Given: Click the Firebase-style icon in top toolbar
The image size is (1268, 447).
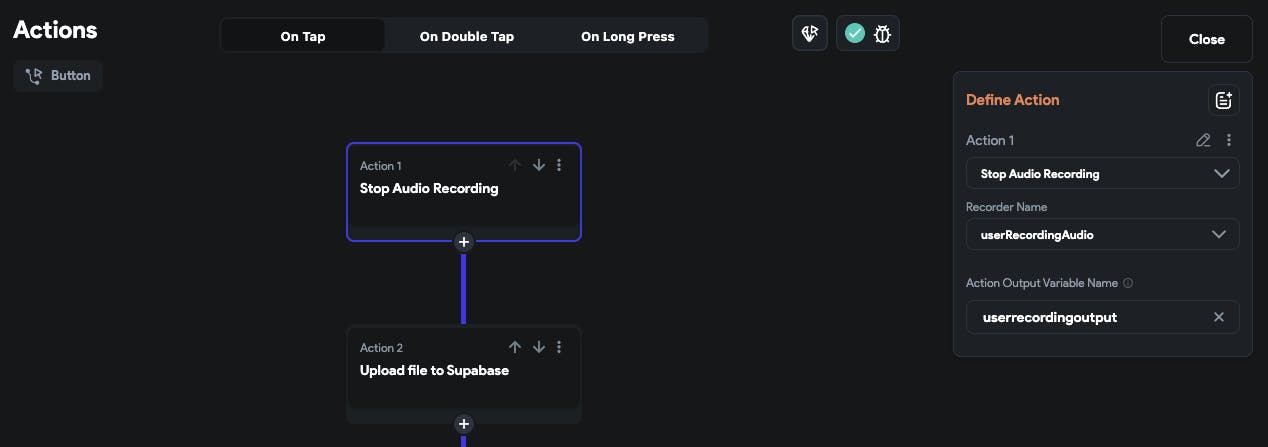Looking at the screenshot, I should (x=810, y=33).
